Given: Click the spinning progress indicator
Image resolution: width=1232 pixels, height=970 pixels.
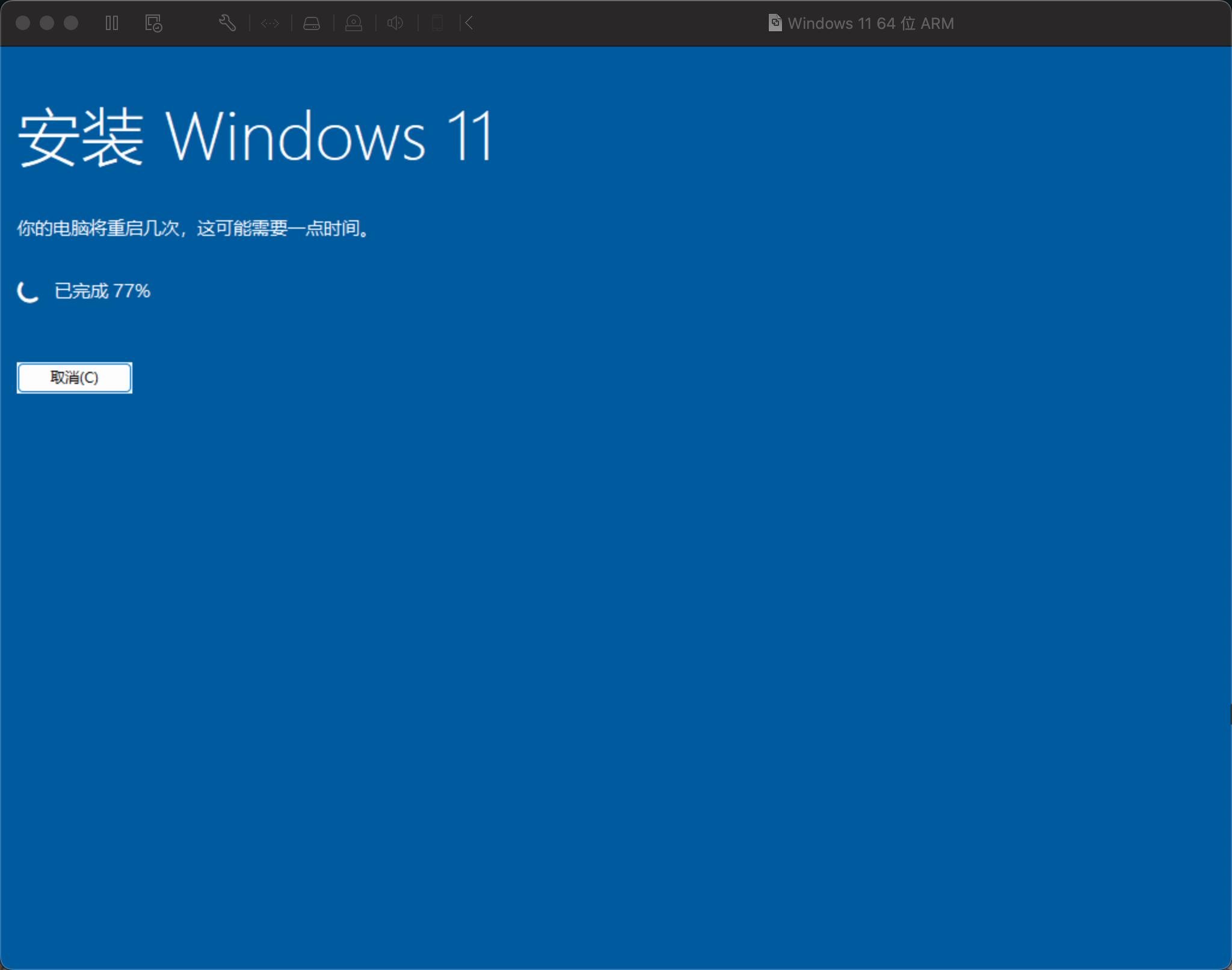Looking at the screenshot, I should point(28,291).
